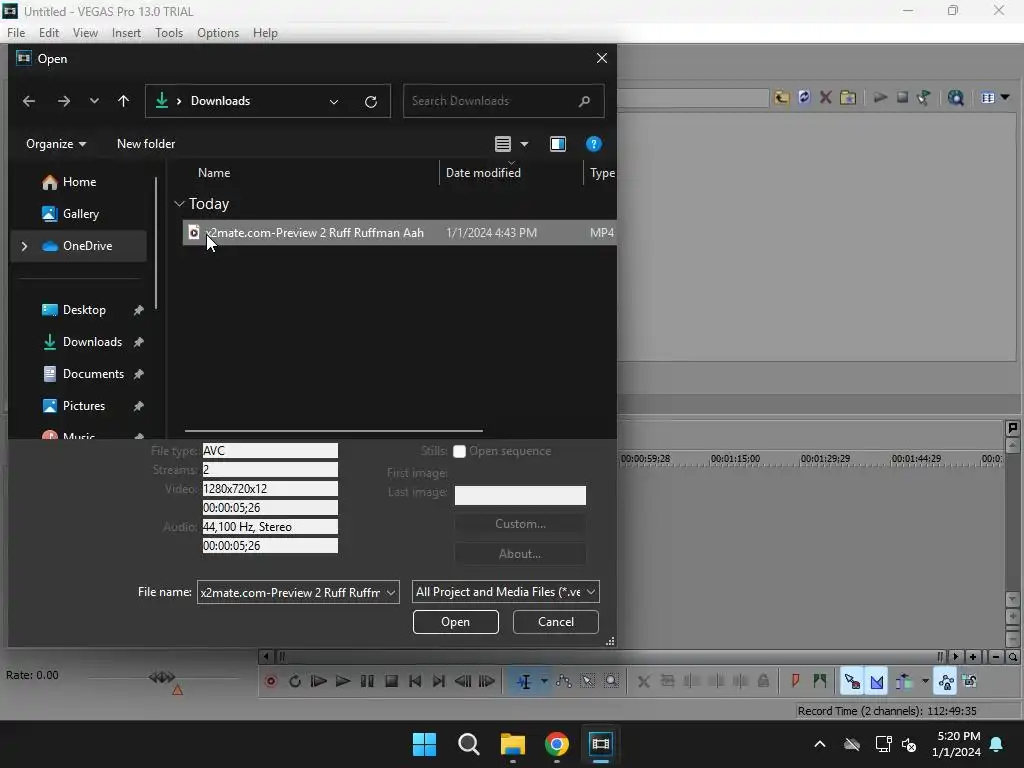
Task: Click the Open button in dialog
Action: pyautogui.click(x=455, y=622)
